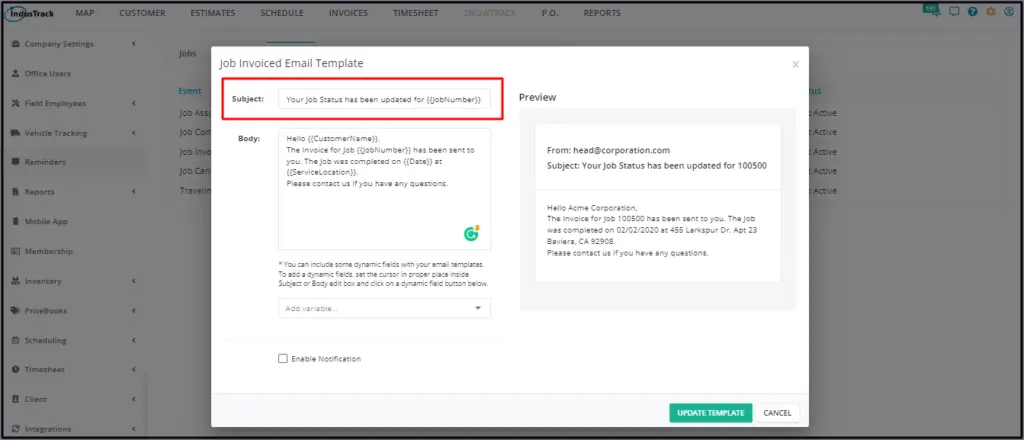Click the Membership icon in sidebar
Image resolution: width=1024 pixels, height=440 pixels.
click(x=16, y=251)
